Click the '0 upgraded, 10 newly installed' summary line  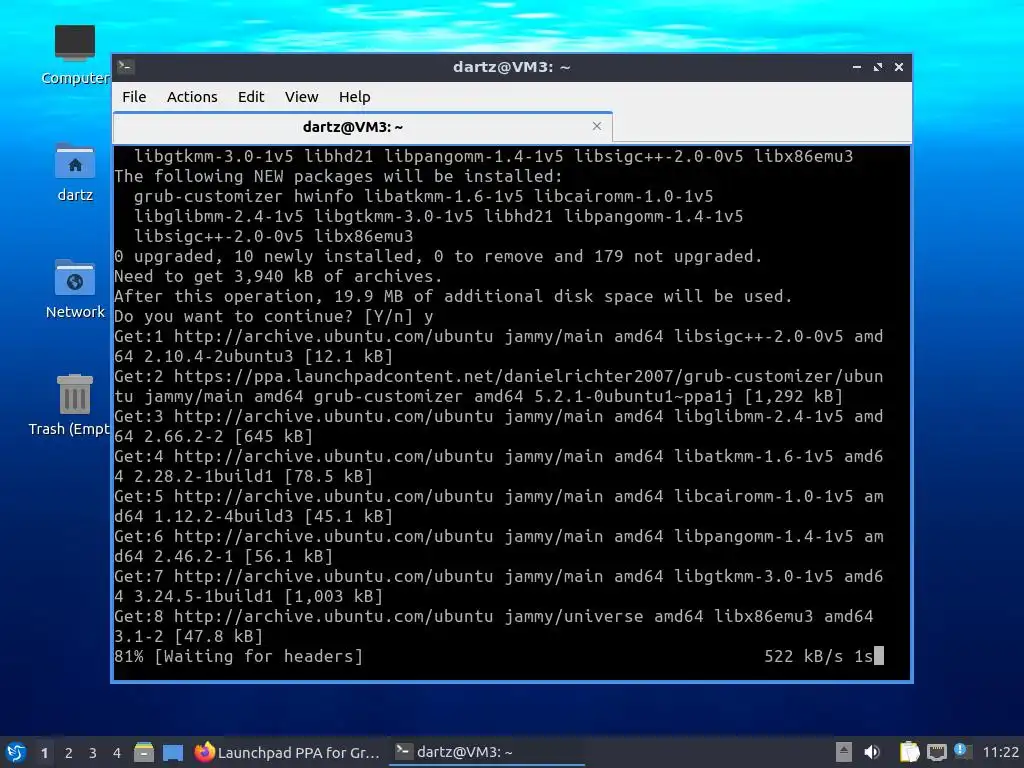[438, 257]
